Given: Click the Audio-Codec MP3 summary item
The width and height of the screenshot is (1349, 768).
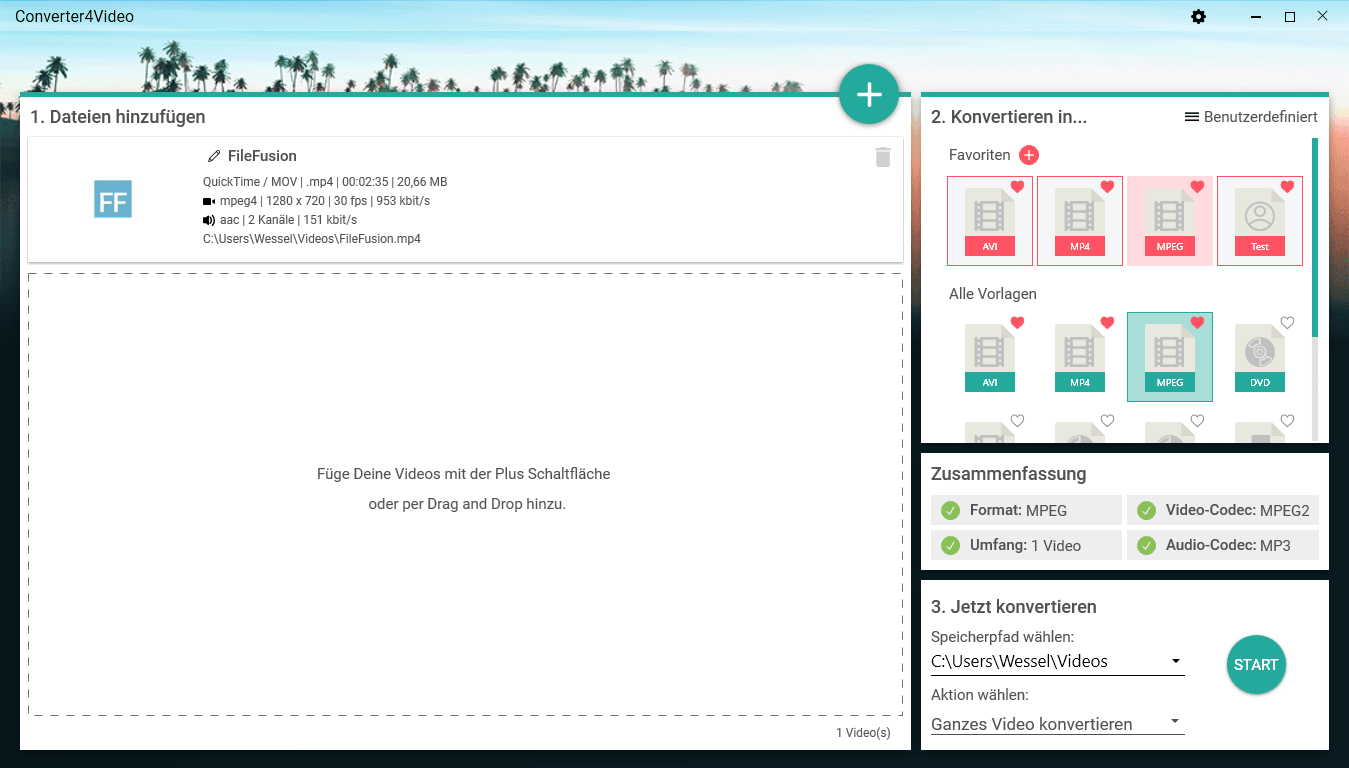Looking at the screenshot, I should pos(1223,545).
